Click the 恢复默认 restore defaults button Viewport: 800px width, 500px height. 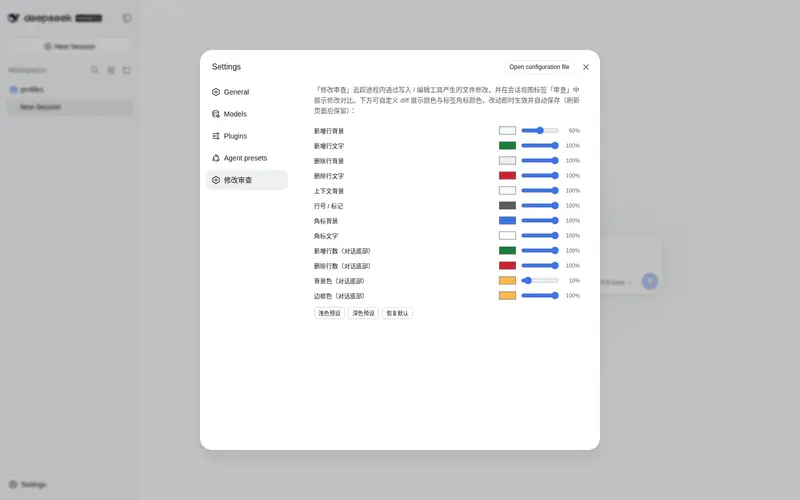coord(397,313)
